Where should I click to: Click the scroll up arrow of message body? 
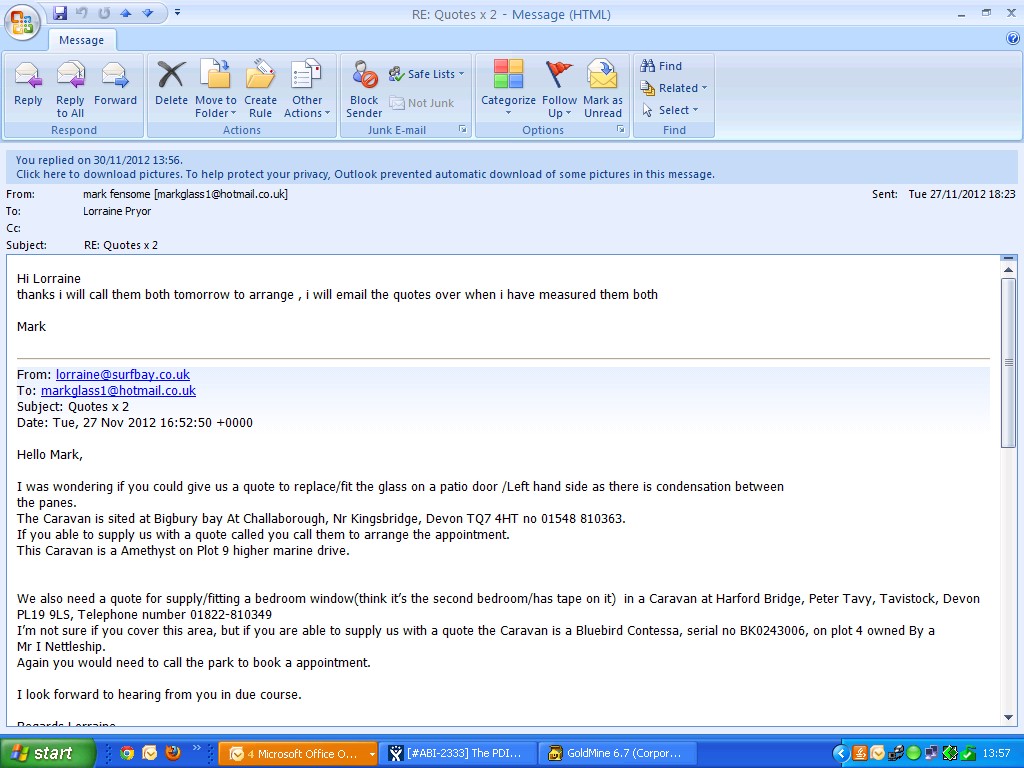[x=1008, y=270]
